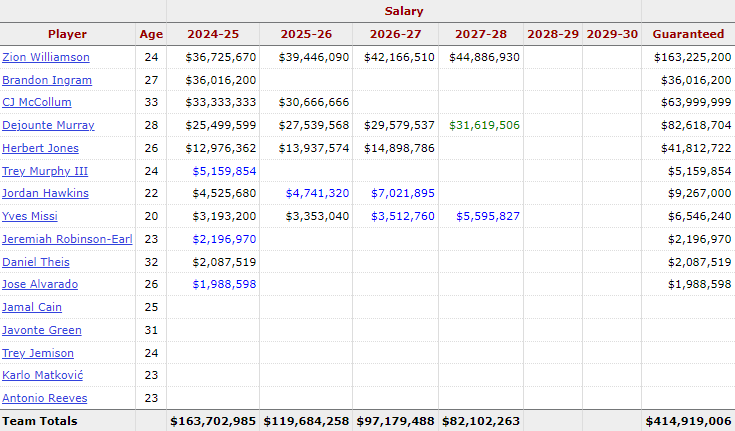The width and height of the screenshot is (735, 431).
Task: Click the CJ McCollum link
Action: pos(37,102)
